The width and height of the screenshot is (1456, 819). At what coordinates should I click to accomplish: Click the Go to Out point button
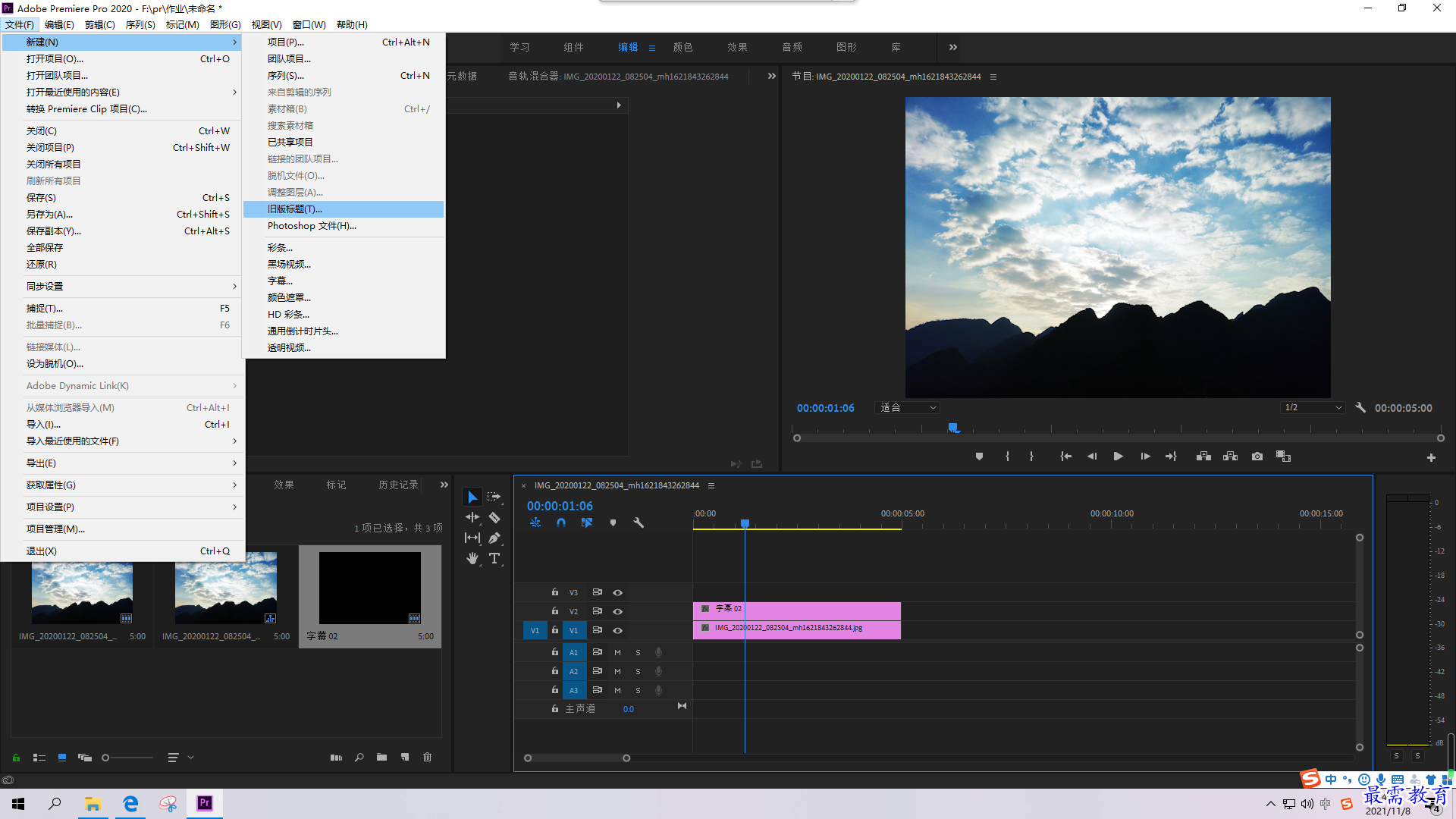[1171, 457]
